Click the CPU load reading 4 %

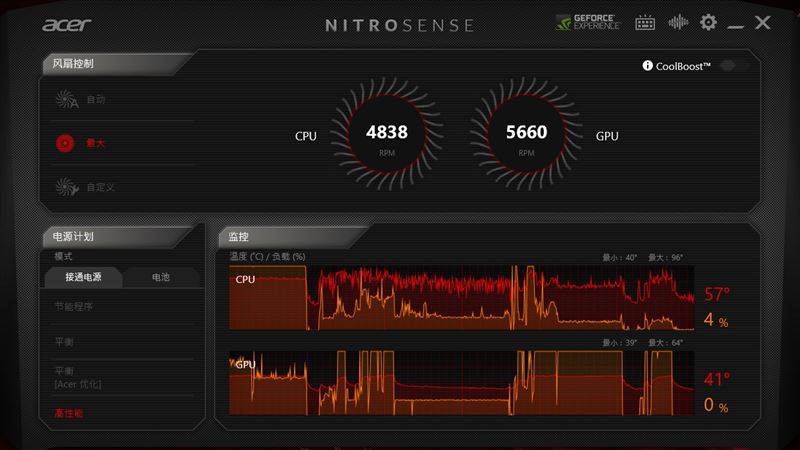[716, 320]
